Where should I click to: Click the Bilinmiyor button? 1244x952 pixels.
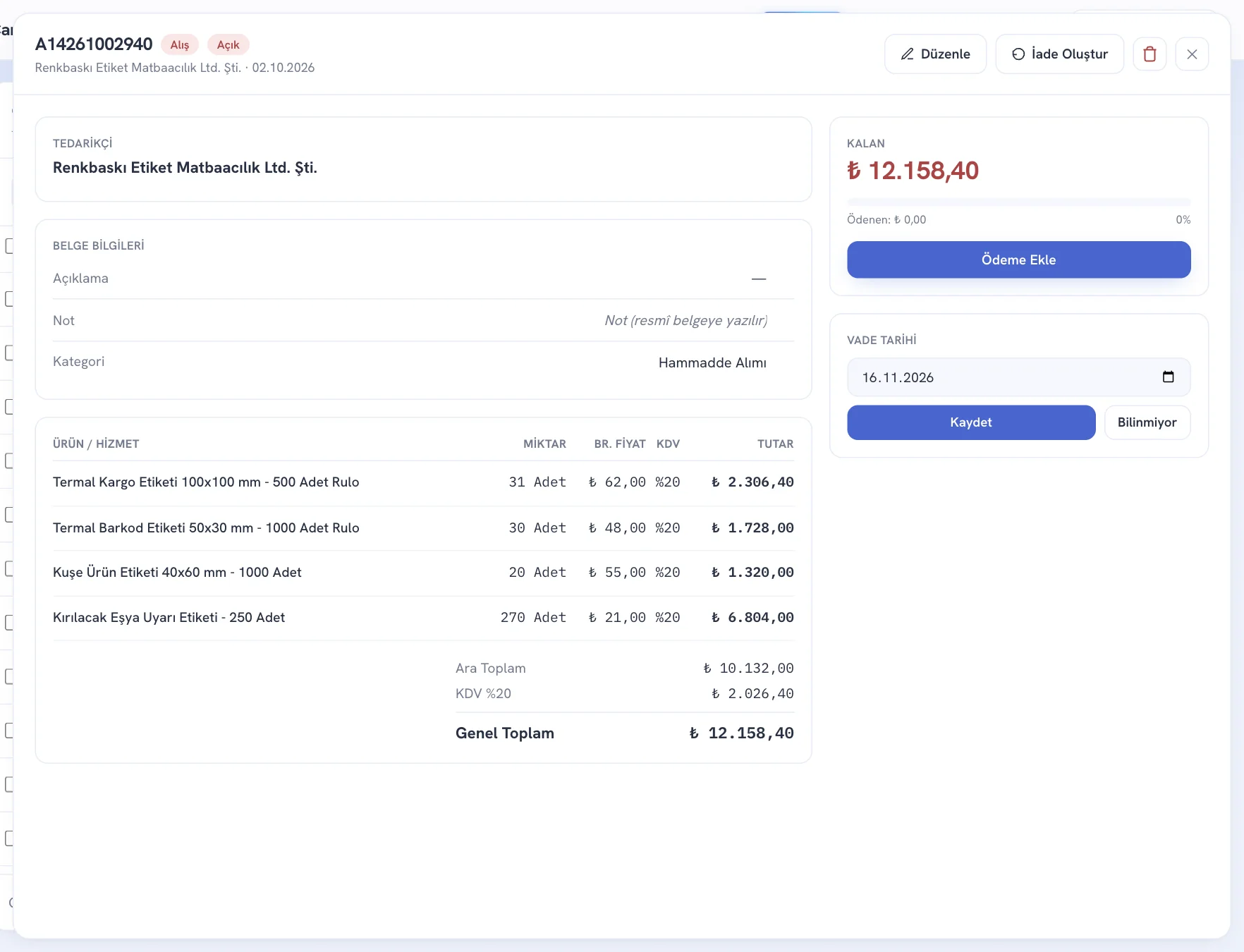1147,422
